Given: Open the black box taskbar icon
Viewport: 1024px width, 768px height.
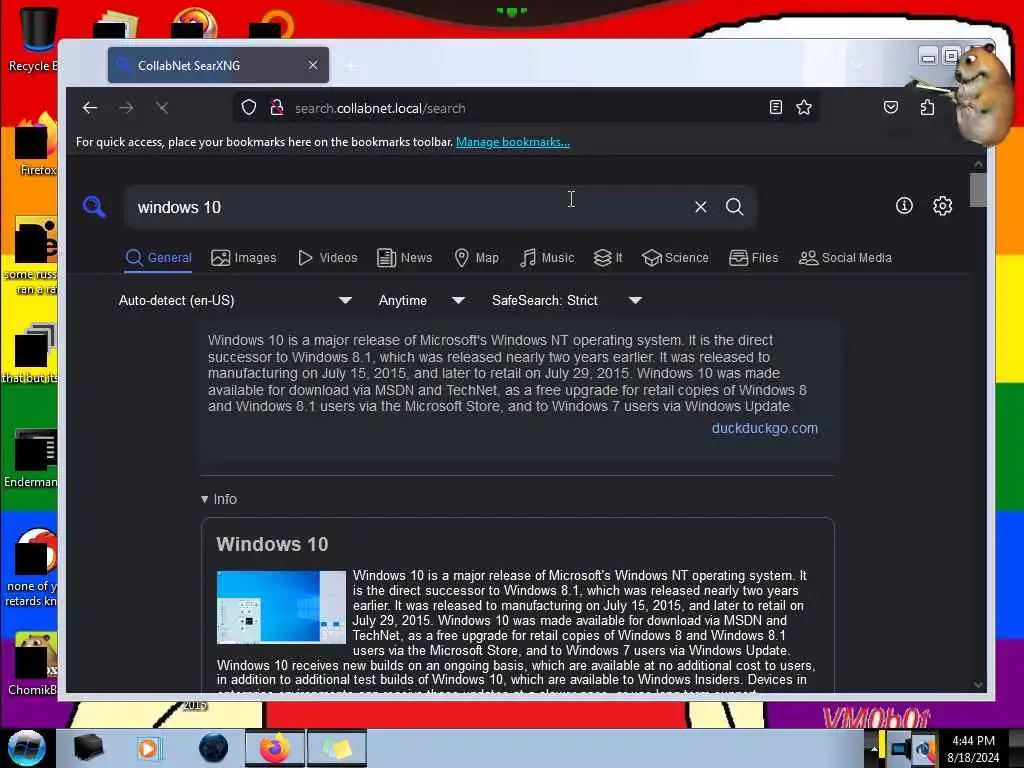Looking at the screenshot, I should pyautogui.click(x=88, y=748).
